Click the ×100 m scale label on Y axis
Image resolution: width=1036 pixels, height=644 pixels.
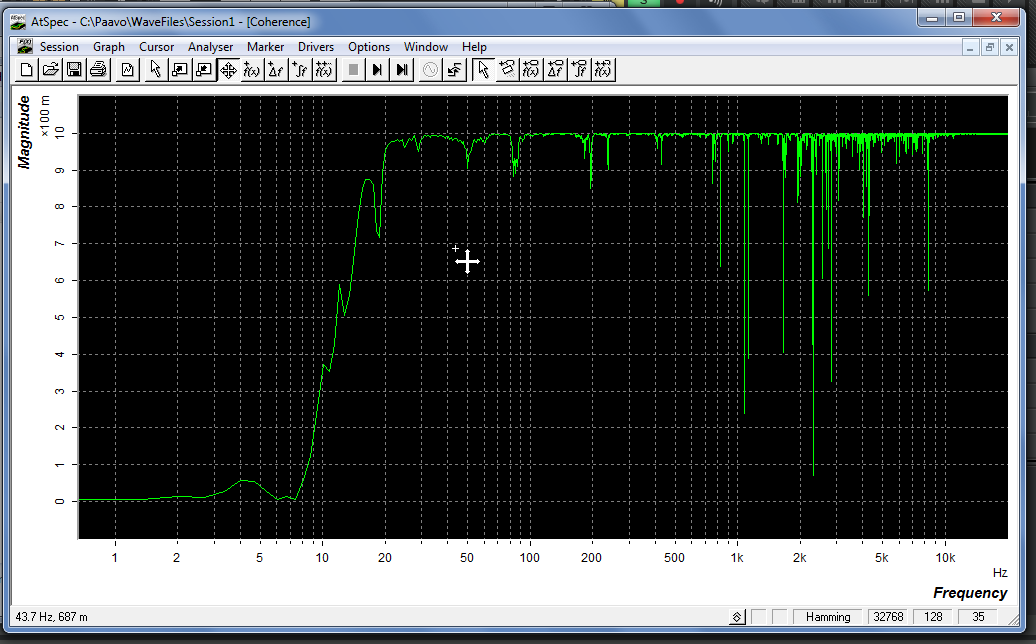(45, 116)
